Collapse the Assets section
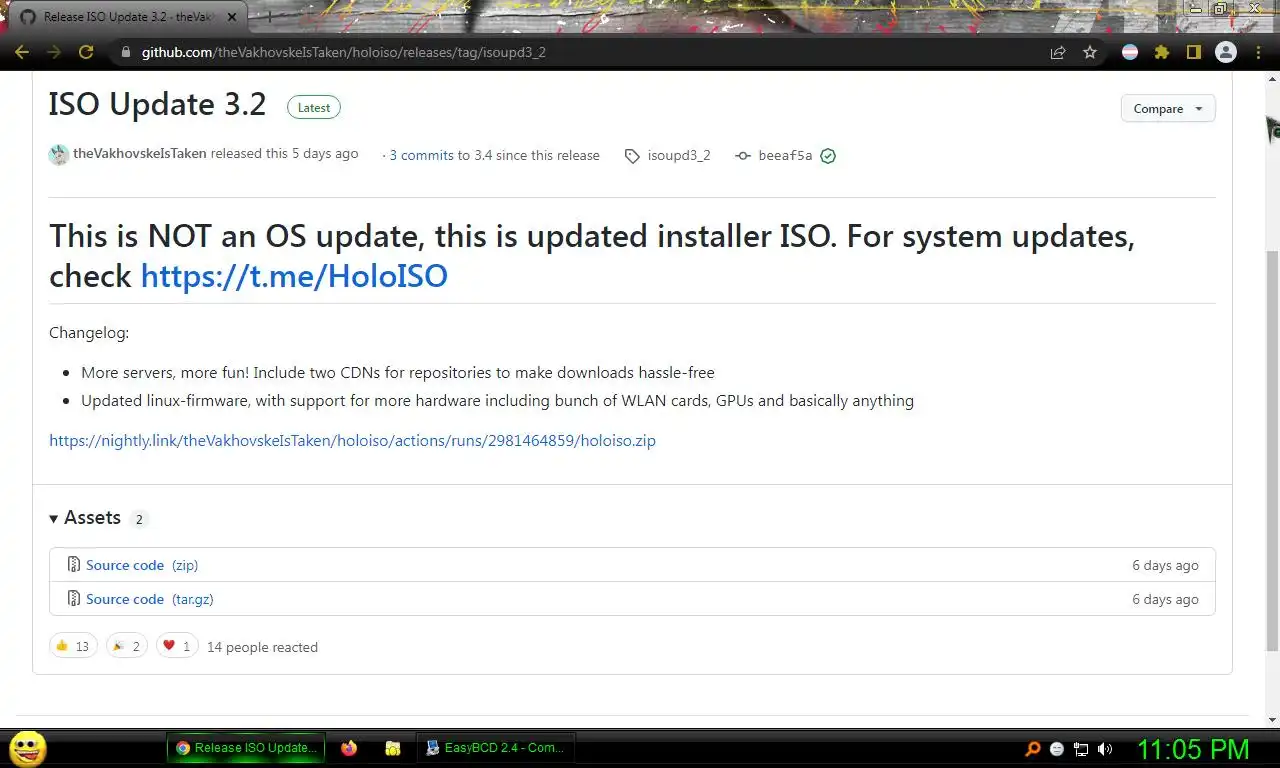1280x768 pixels. coord(85,518)
